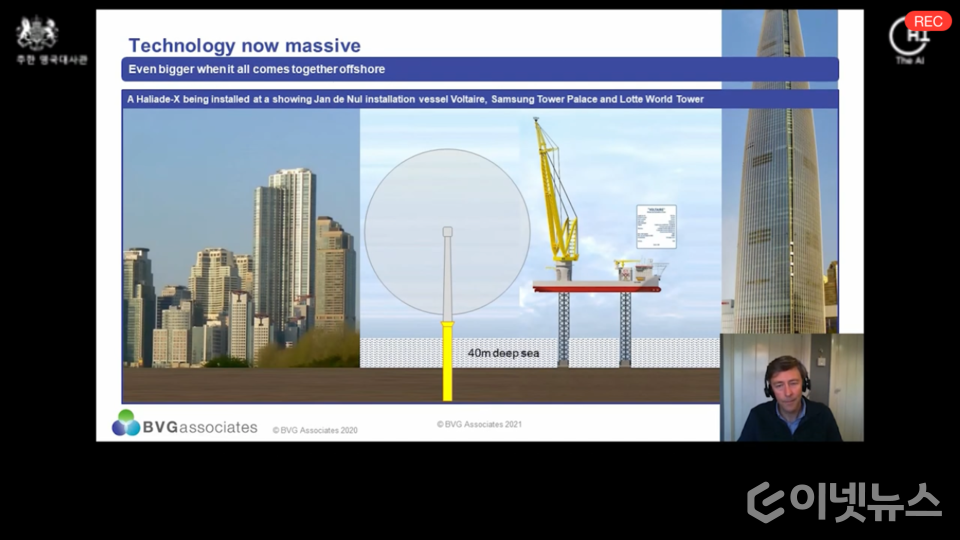Viewport: 960px width, 540px height.
Task: Click the red REC recording indicator
Action: tap(928, 21)
